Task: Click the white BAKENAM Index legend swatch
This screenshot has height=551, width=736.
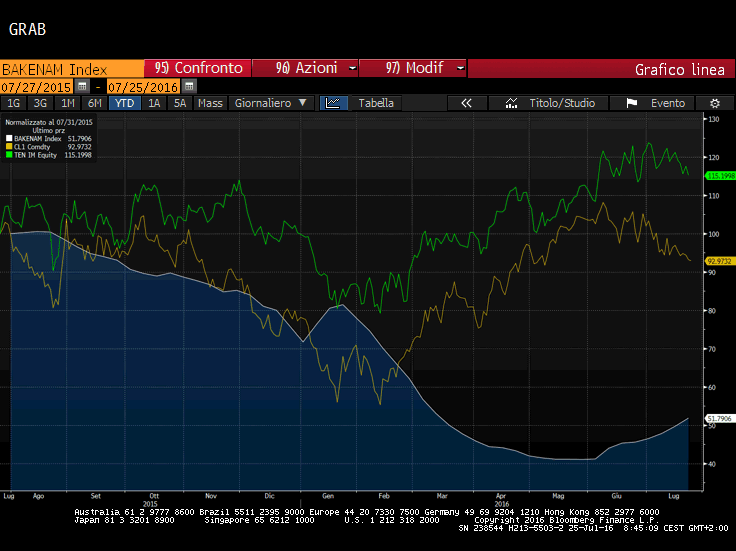Action: point(9,139)
